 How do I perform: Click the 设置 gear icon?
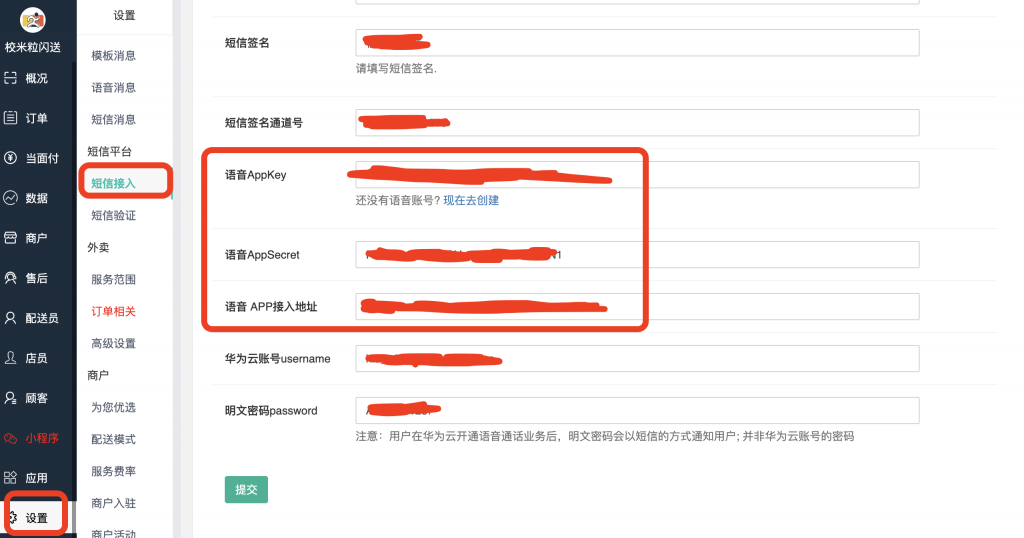12,518
